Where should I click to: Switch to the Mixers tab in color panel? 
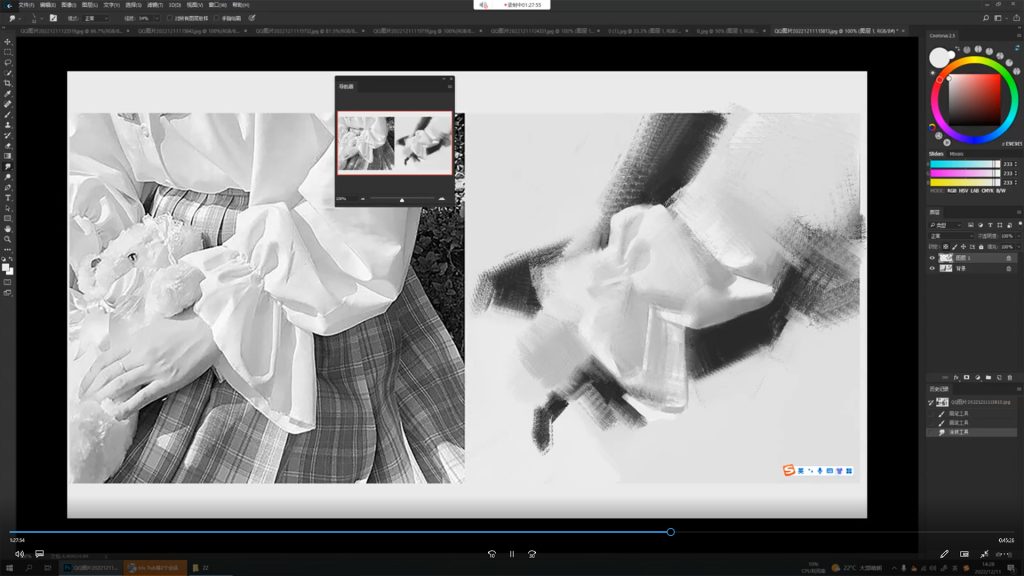click(956, 153)
